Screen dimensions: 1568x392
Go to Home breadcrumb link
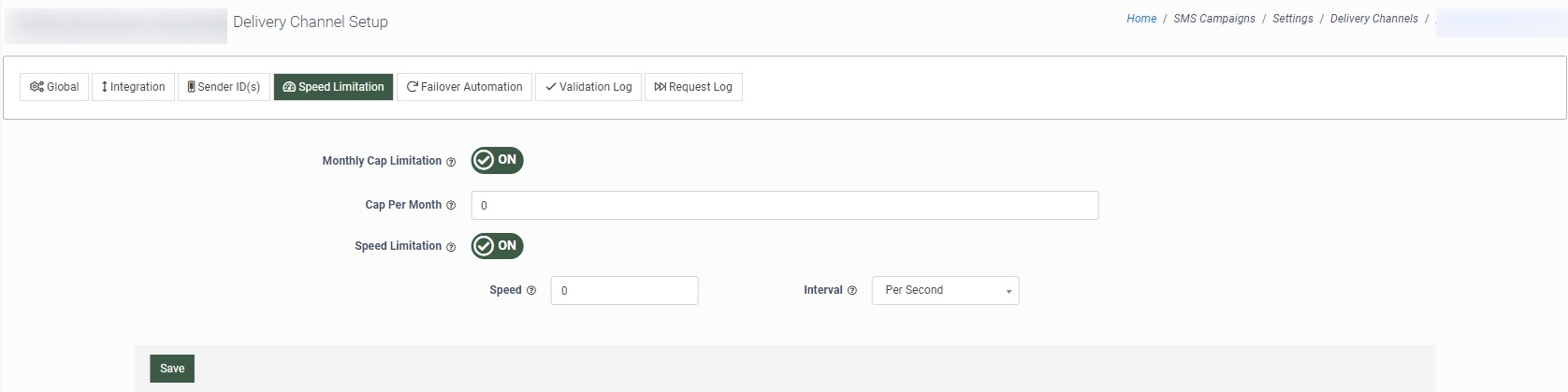tap(1141, 19)
